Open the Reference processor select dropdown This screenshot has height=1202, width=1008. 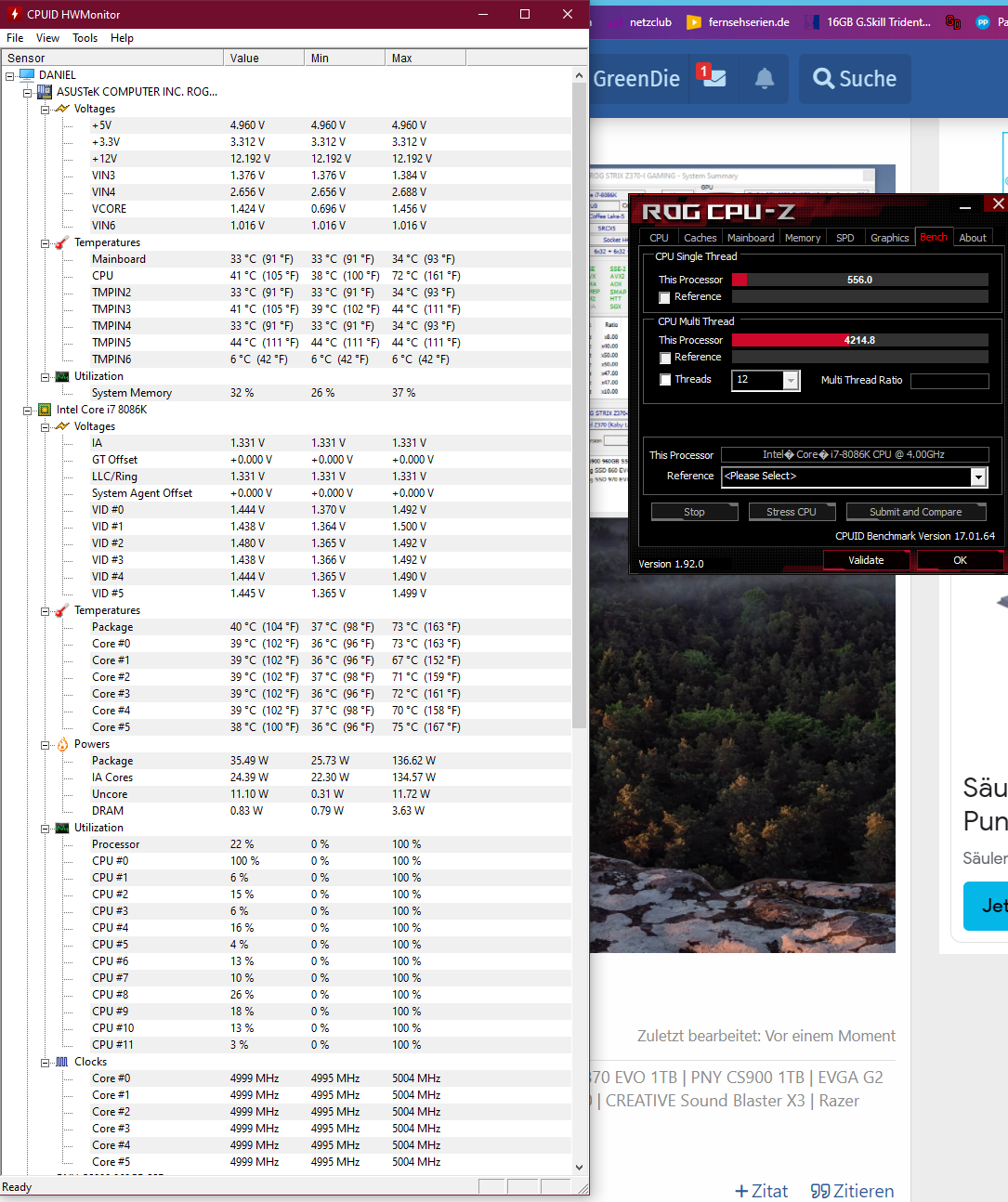pos(977,477)
